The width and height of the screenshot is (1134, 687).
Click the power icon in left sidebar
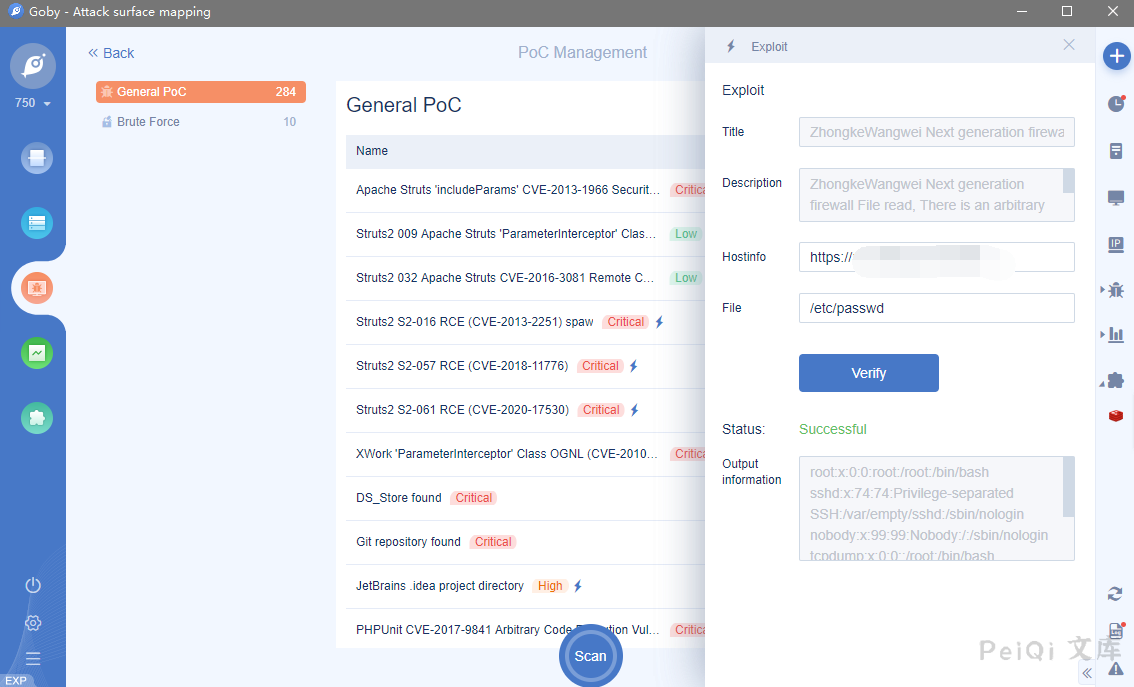click(x=33, y=585)
